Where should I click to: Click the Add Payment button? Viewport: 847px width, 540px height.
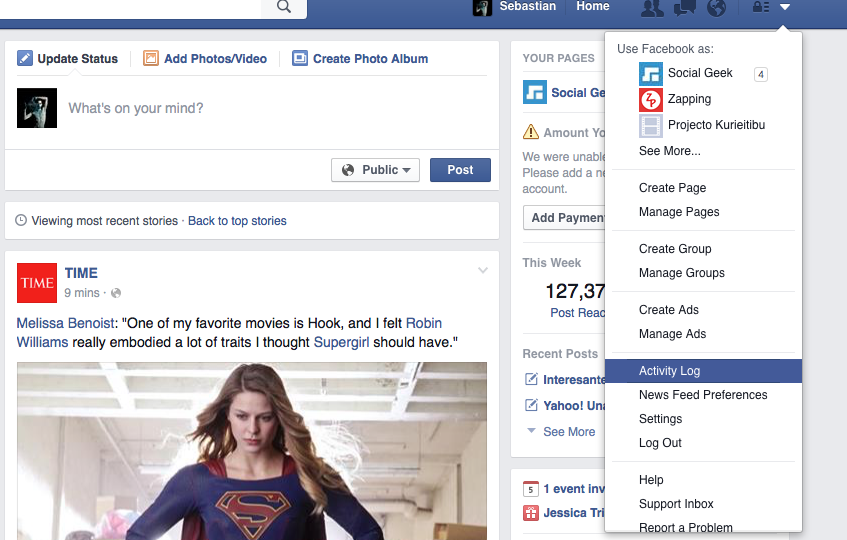pyautogui.click(x=564, y=218)
